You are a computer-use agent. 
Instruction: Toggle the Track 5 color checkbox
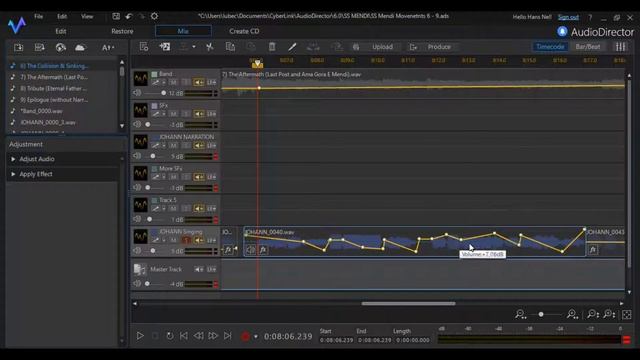154,200
